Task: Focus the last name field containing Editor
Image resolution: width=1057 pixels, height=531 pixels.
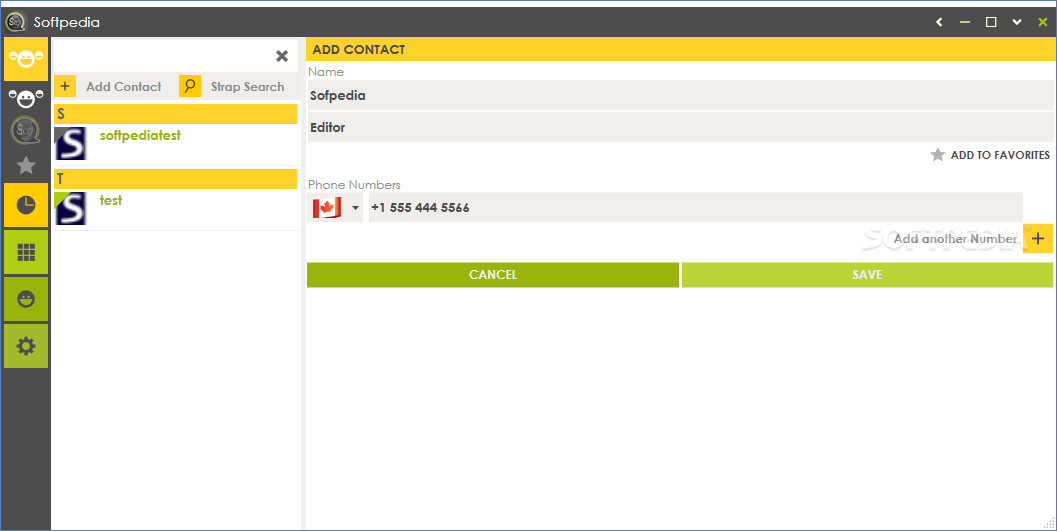Action: 680,127
